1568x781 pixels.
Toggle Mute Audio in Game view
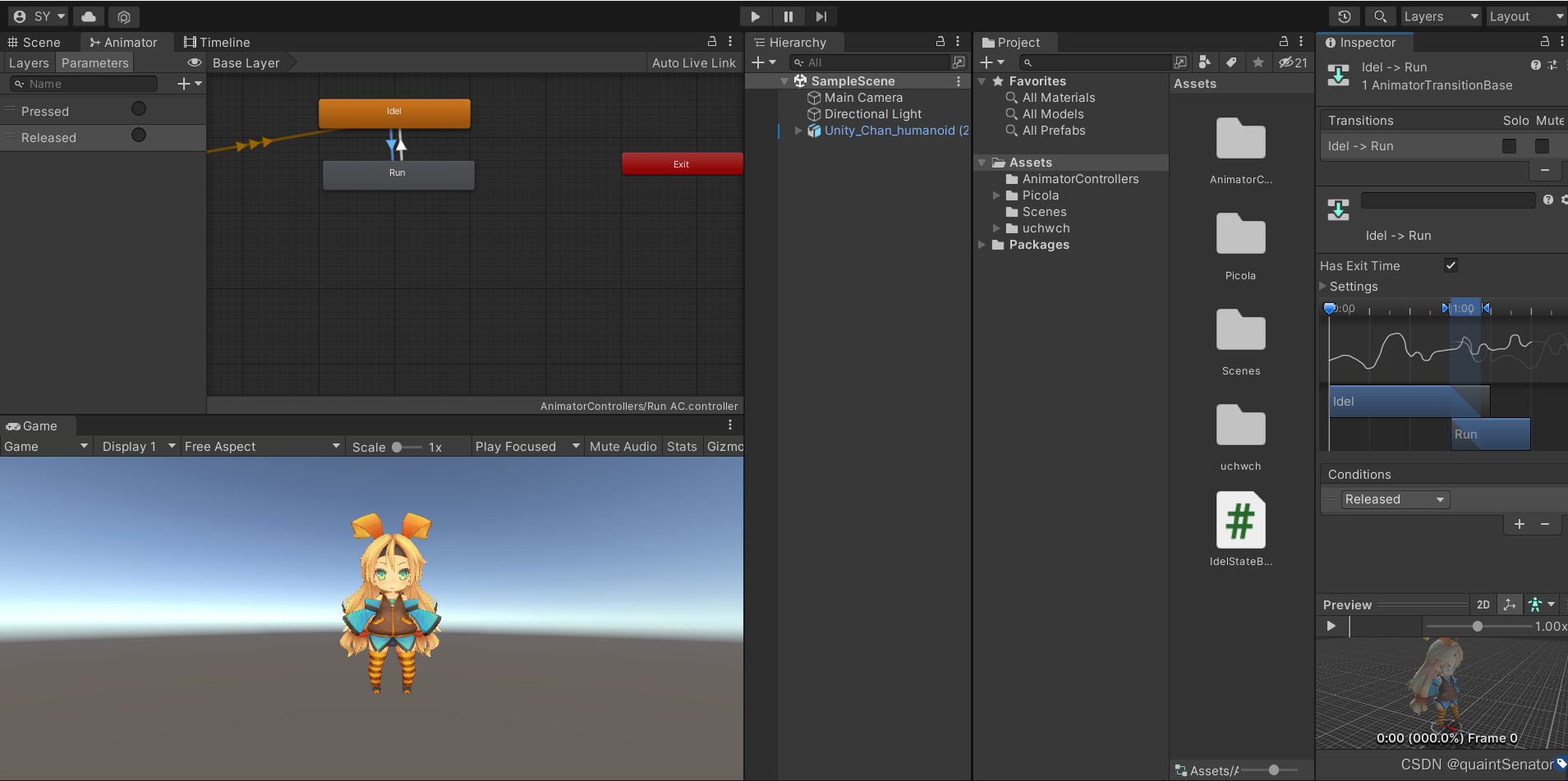[x=623, y=447]
